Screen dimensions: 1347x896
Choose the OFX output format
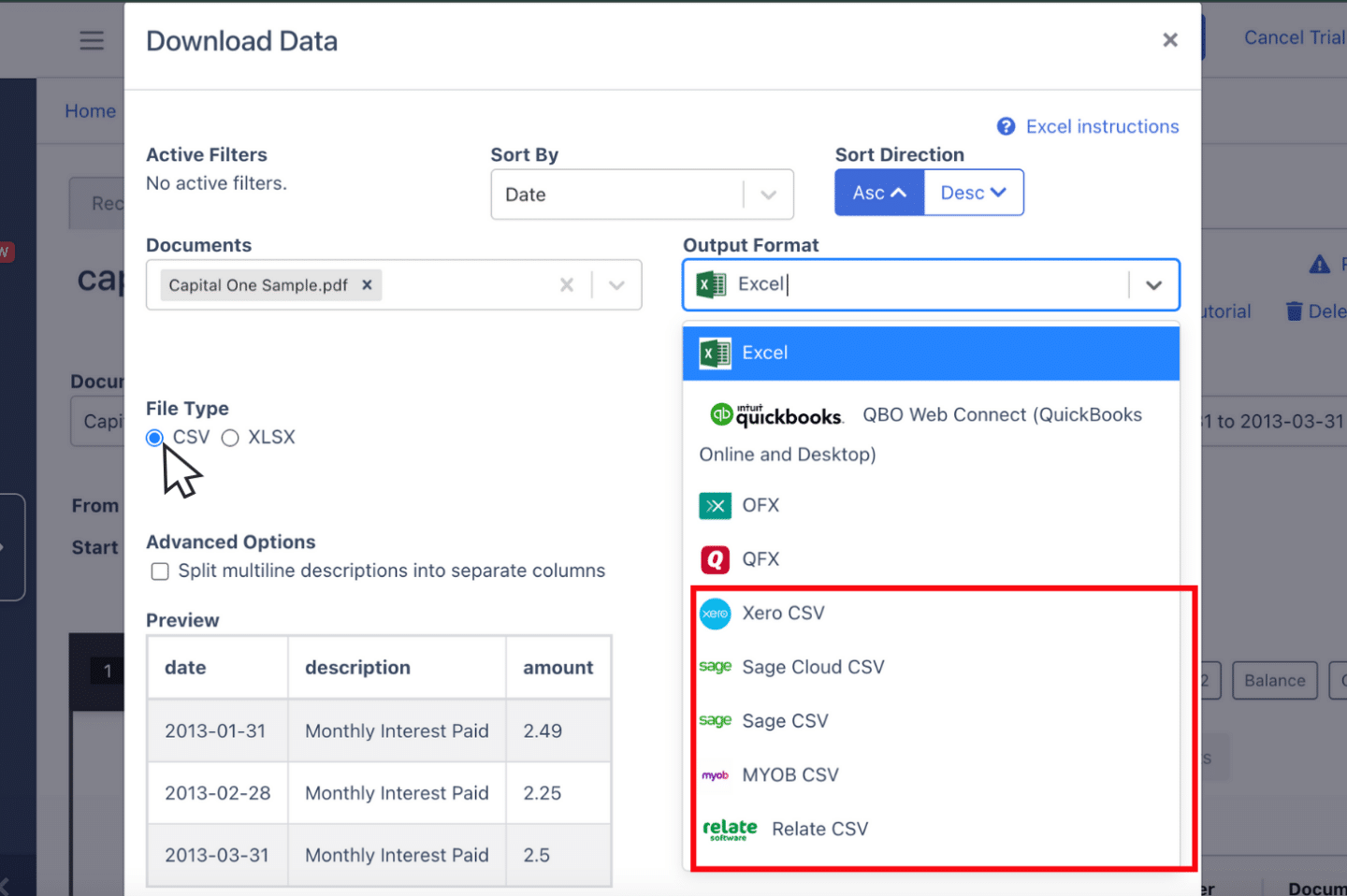(x=931, y=506)
